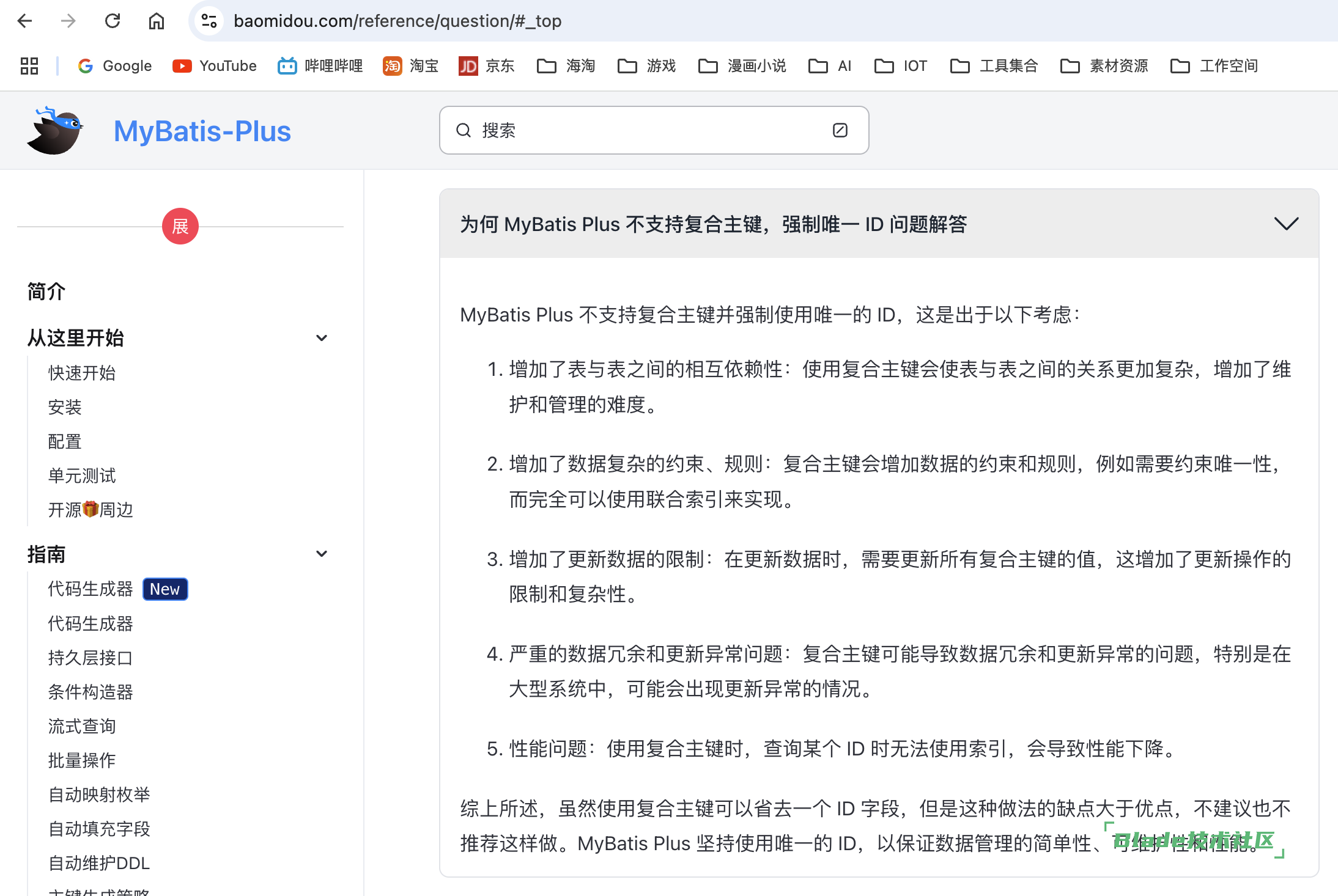This screenshot has width=1338, height=896.
Task: Click the browser forward arrow
Action: point(68,21)
